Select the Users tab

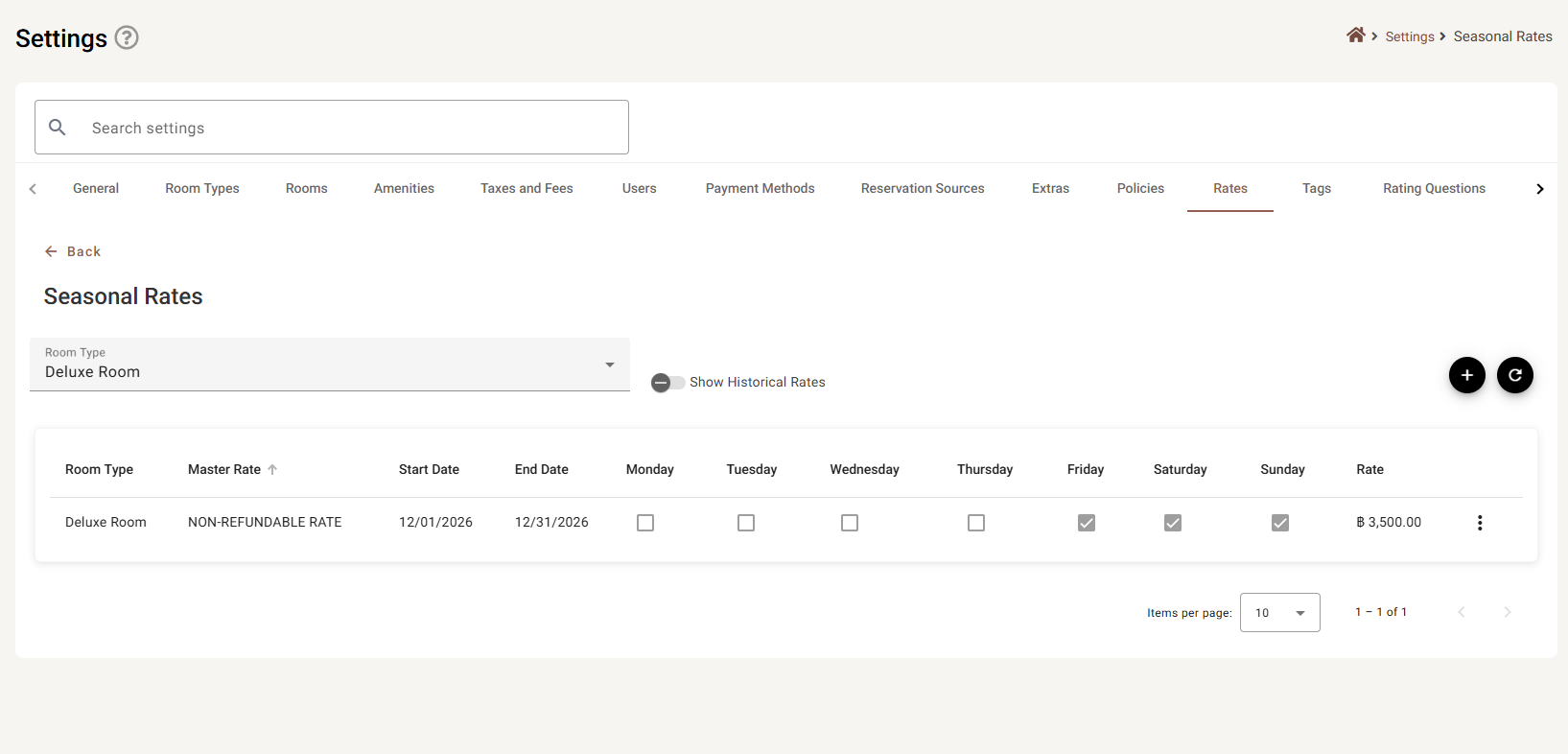[x=640, y=188]
